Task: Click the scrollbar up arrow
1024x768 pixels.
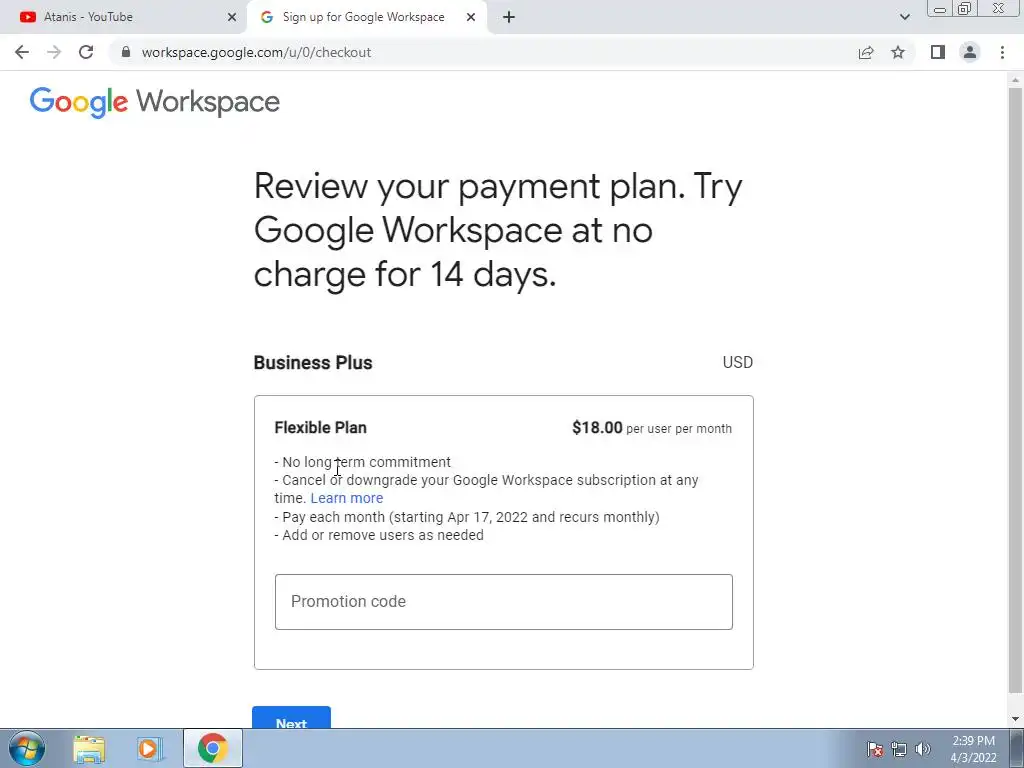Action: point(1015,80)
